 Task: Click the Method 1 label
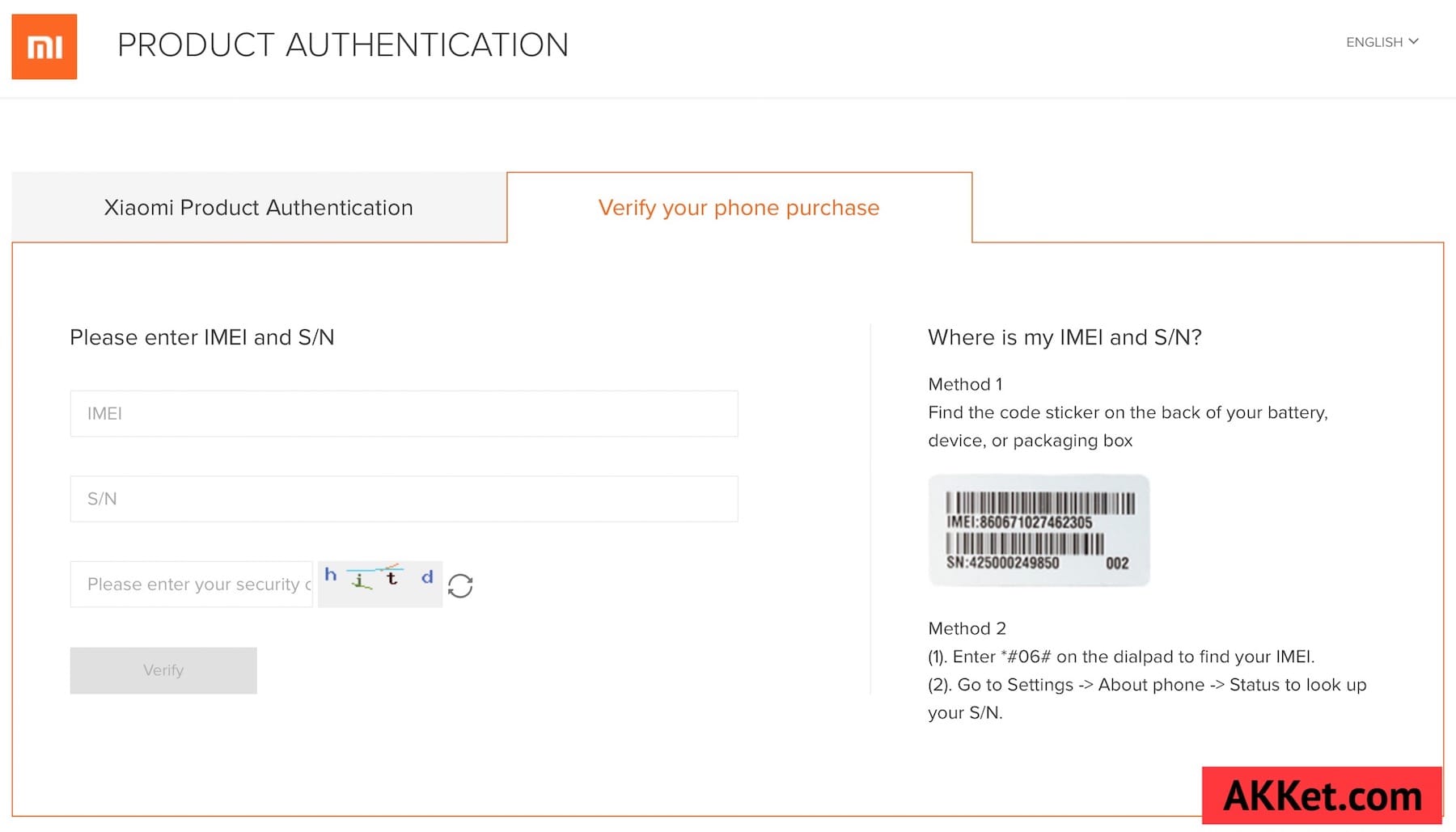click(965, 384)
